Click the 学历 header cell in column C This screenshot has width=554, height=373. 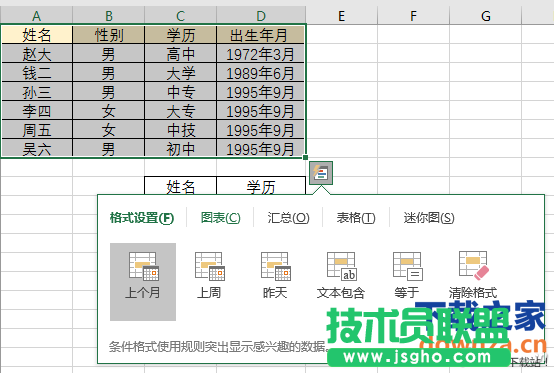click(181, 35)
